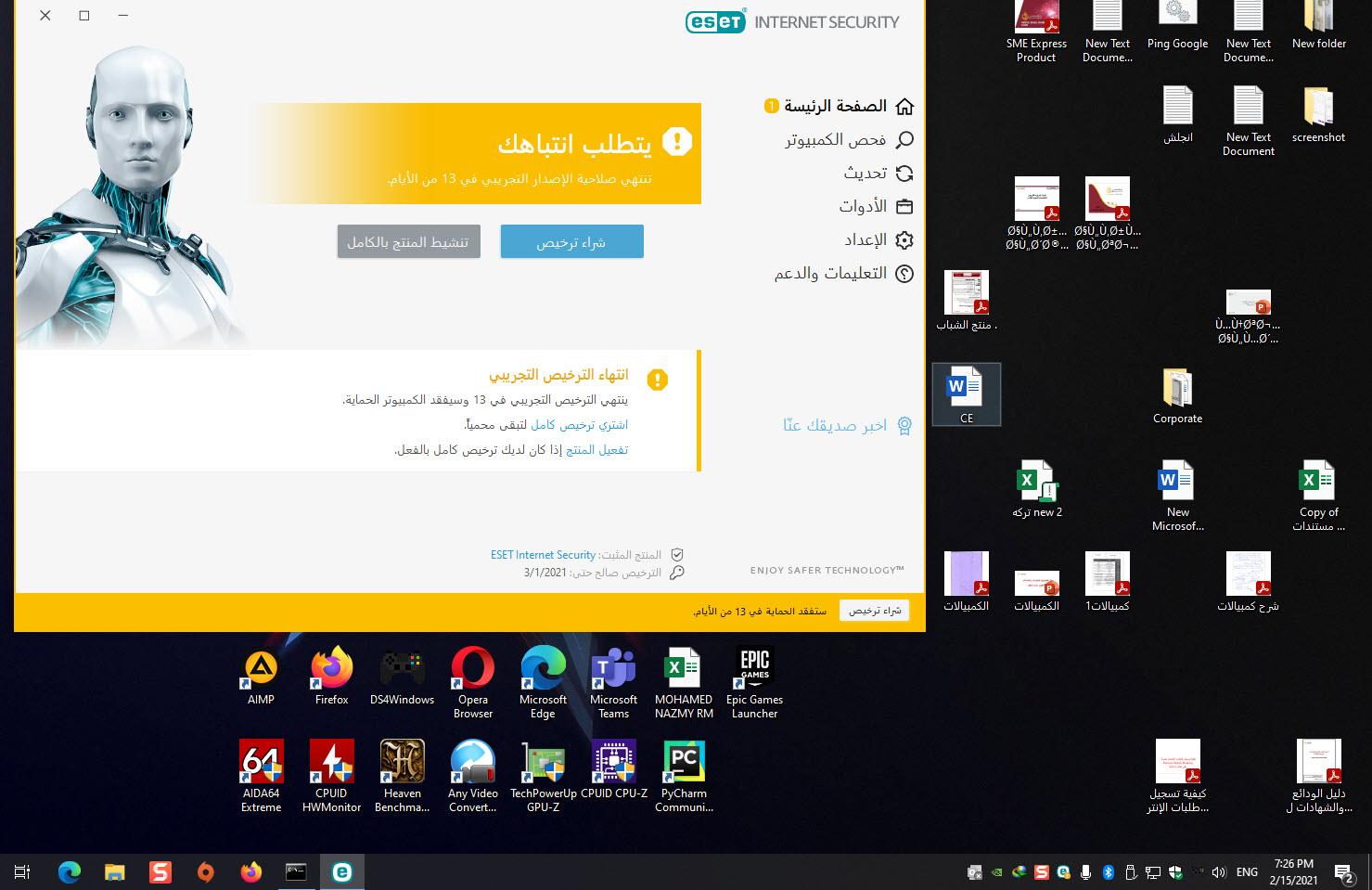Open the command prompt taskbar button
1372x890 pixels.
(296, 871)
